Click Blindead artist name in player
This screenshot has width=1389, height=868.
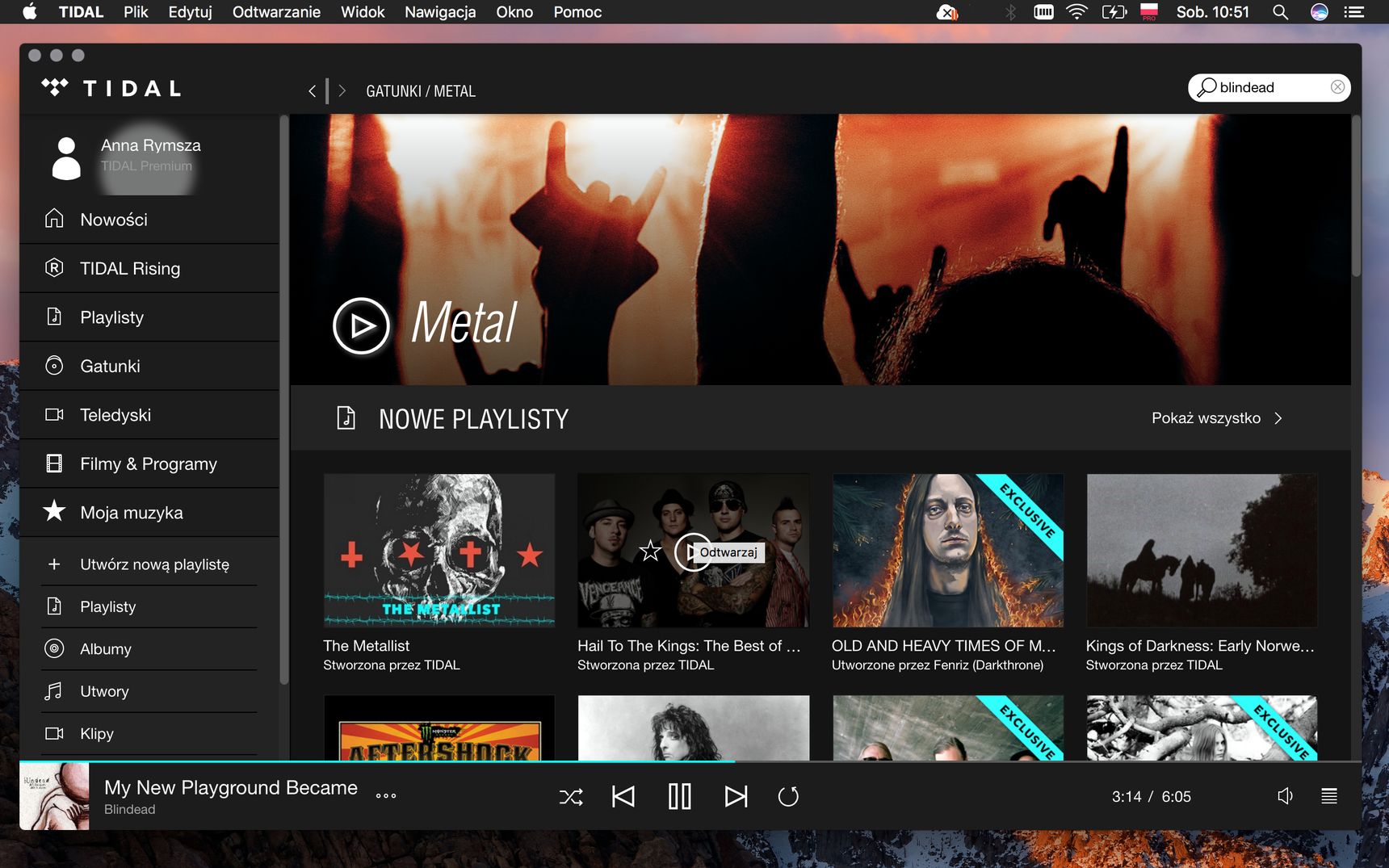(x=129, y=809)
